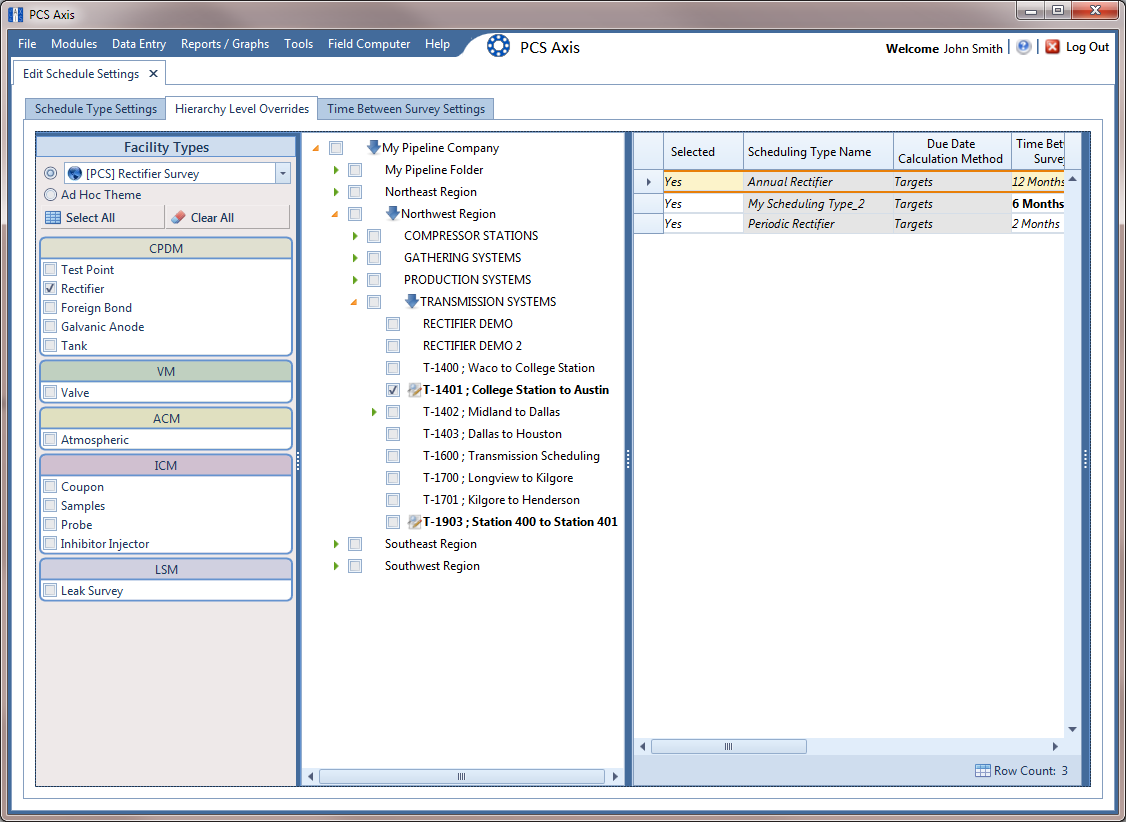Tick the Galvanic Anode checkbox
The image size is (1126, 822).
pyautogui.click(x=50, y=327)
